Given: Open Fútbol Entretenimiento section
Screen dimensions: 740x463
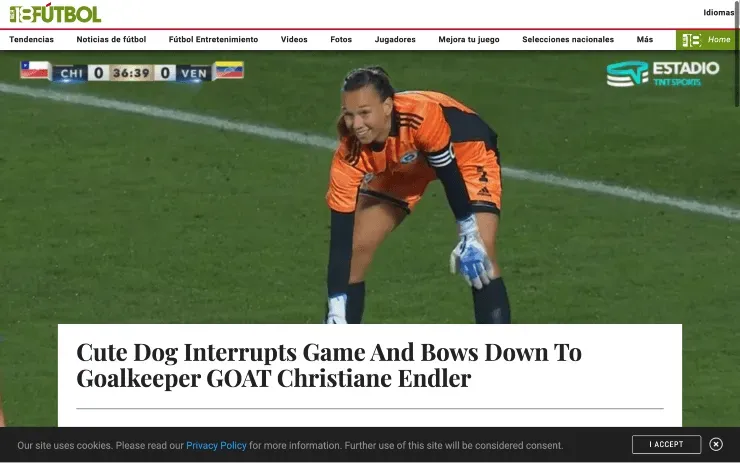Looking at the screenshot, I should tap(213, 40).
